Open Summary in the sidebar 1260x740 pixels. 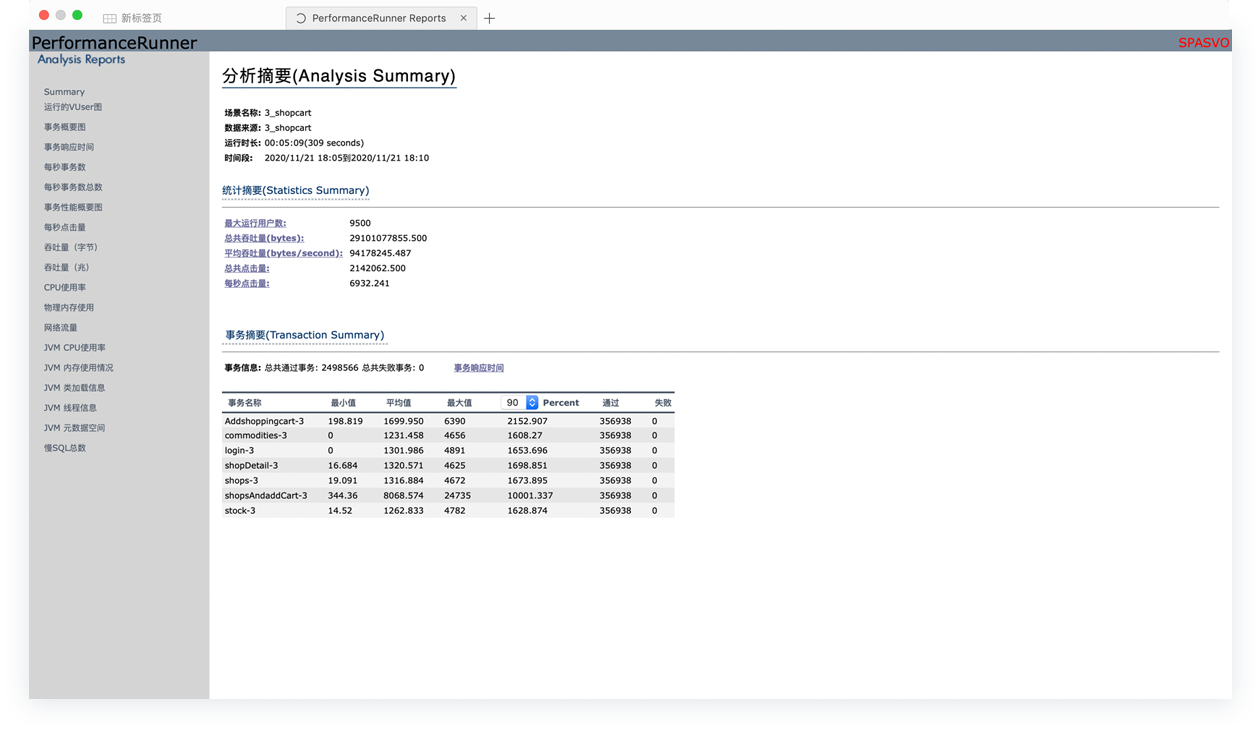[64, 92]
